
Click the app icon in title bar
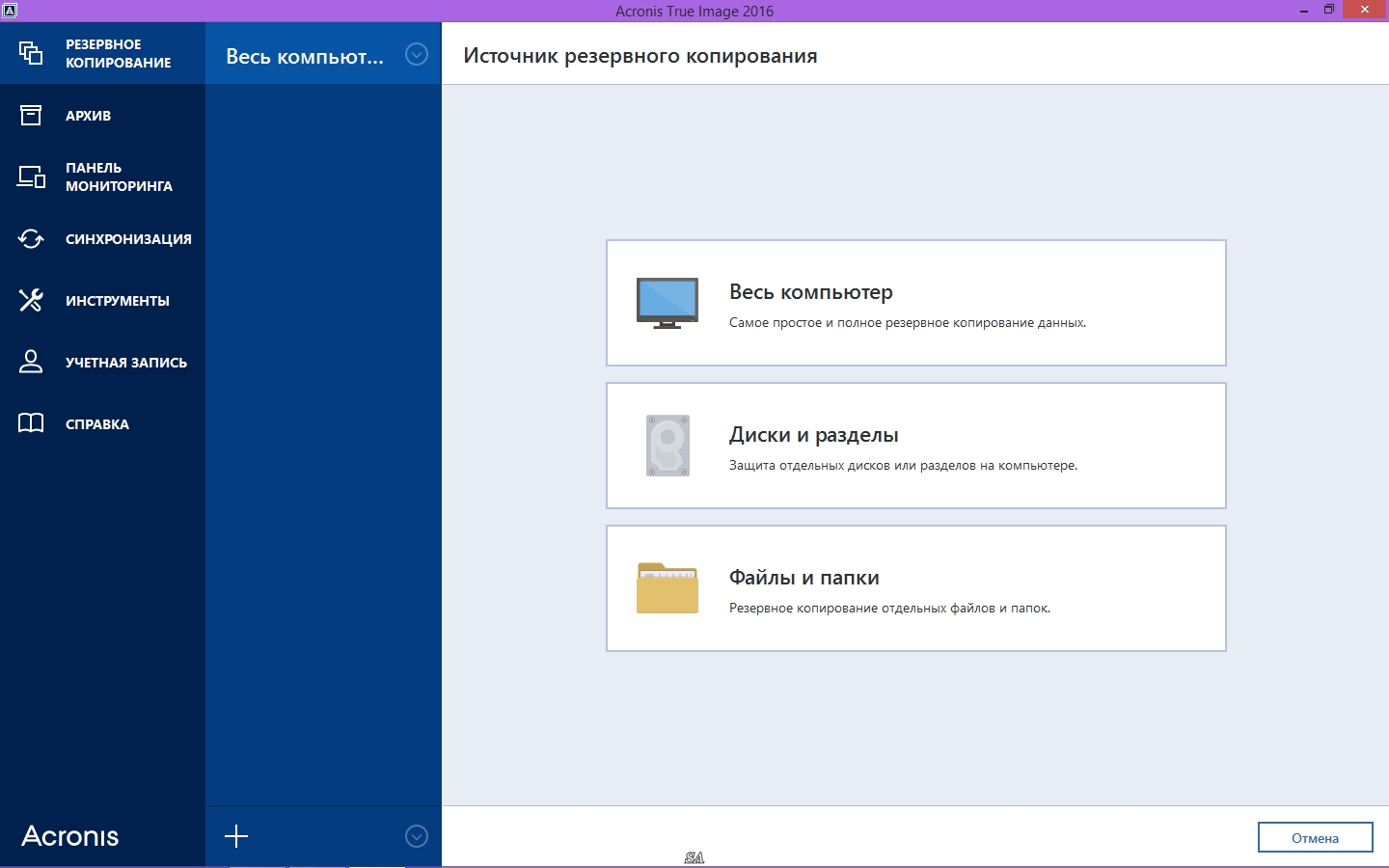[10, 11]
